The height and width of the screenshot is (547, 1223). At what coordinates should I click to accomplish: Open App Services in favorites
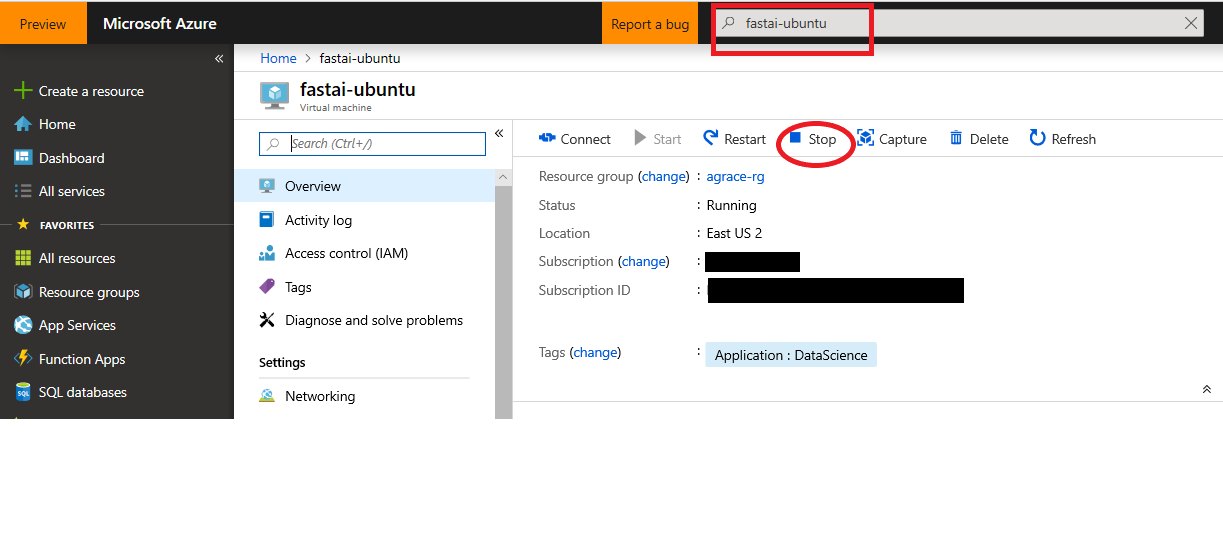(x=77, y=325)
